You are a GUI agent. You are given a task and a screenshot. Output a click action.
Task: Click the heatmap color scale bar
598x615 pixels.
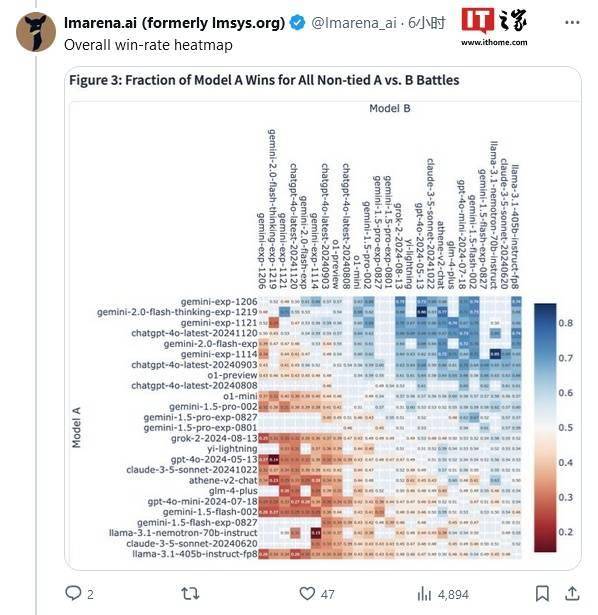[545, 428]
